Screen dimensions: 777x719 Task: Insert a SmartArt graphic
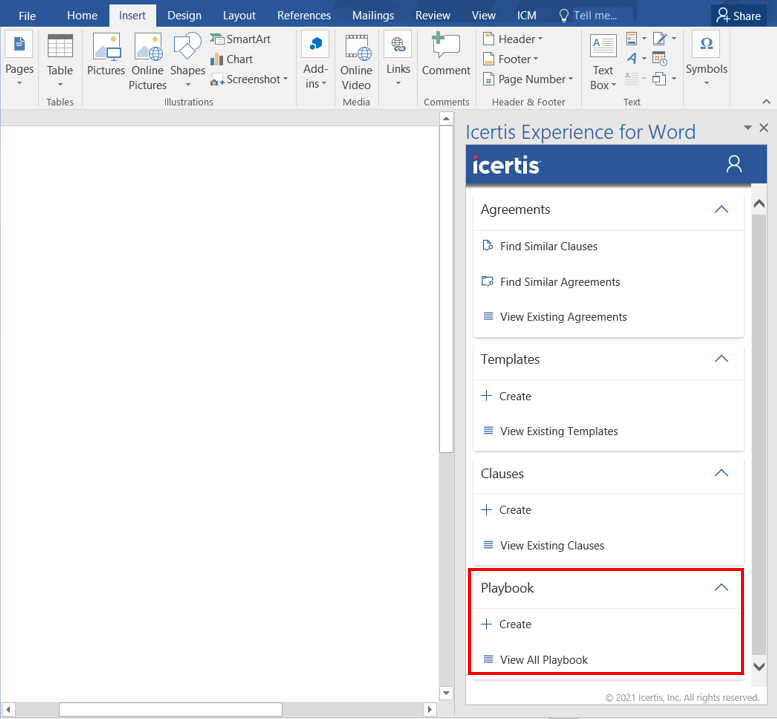click(240, 39)
